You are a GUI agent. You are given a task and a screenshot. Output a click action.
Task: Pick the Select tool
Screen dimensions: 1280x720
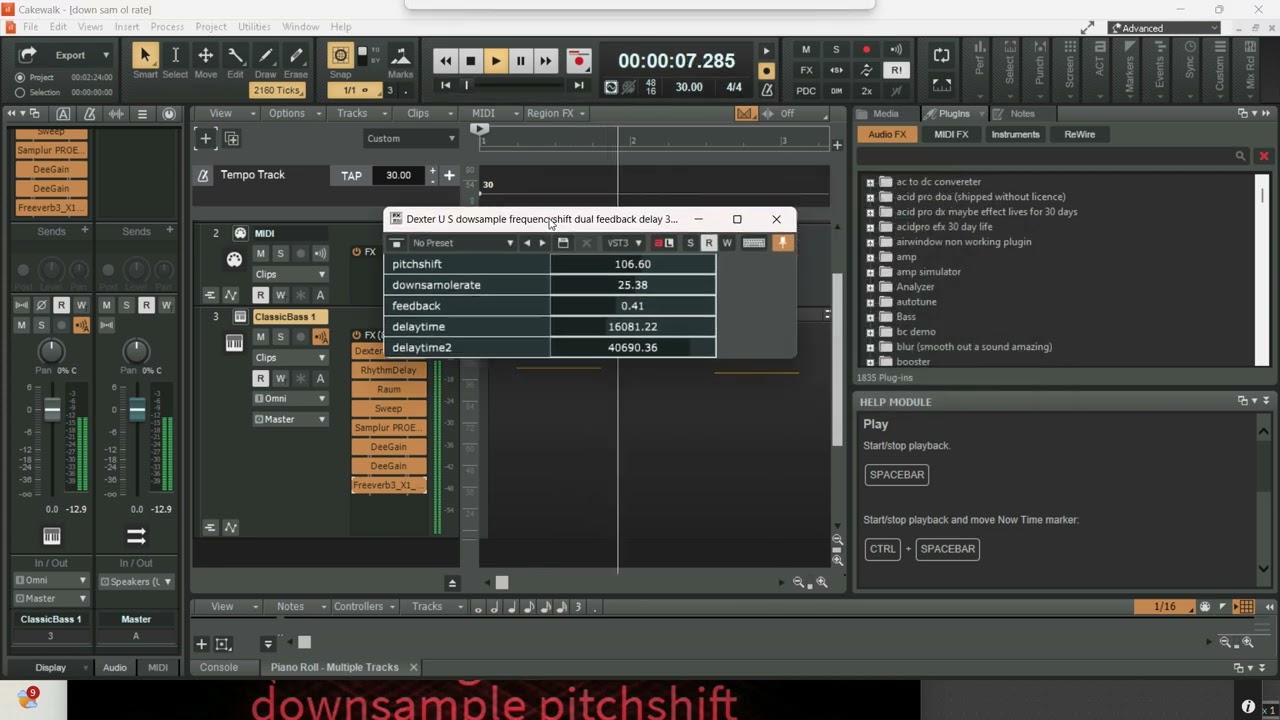point(175,57)
